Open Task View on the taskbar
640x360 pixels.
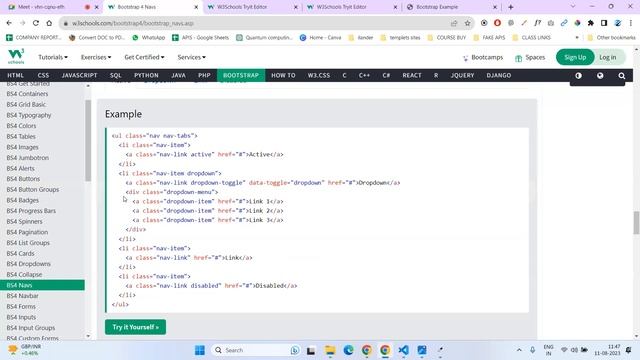coord(311,350)
